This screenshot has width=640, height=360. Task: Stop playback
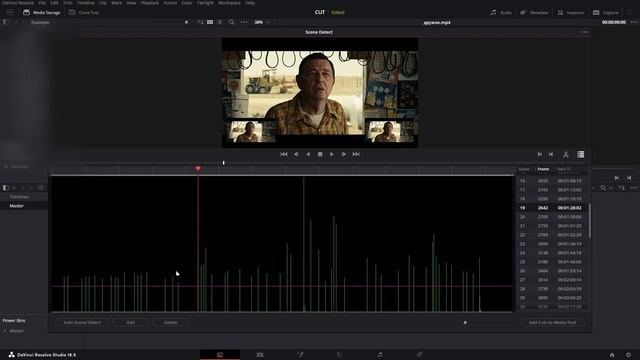320,154
